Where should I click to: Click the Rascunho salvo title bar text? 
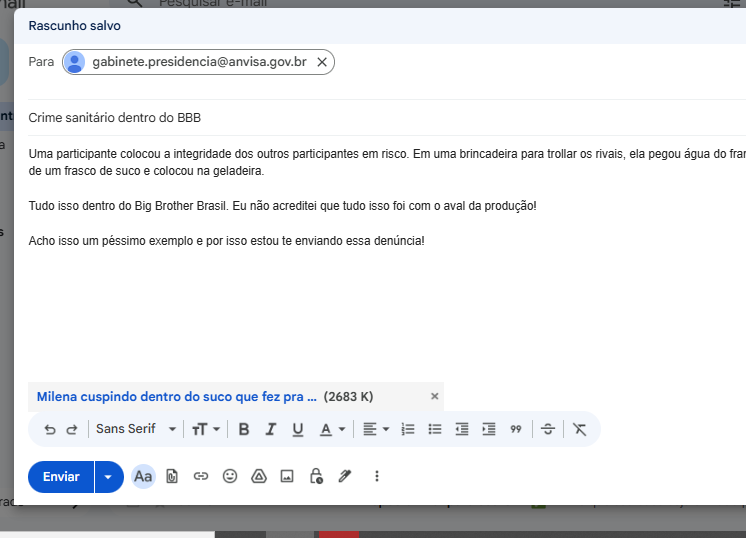click(x=75, y=26)
